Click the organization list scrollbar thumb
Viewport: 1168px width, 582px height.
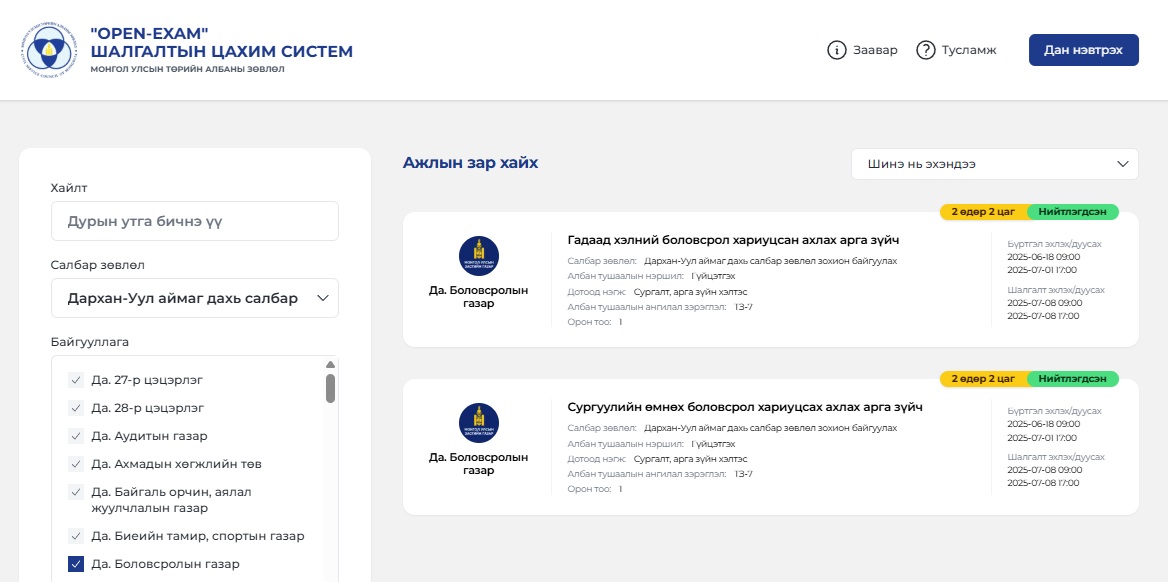point(330,388)
